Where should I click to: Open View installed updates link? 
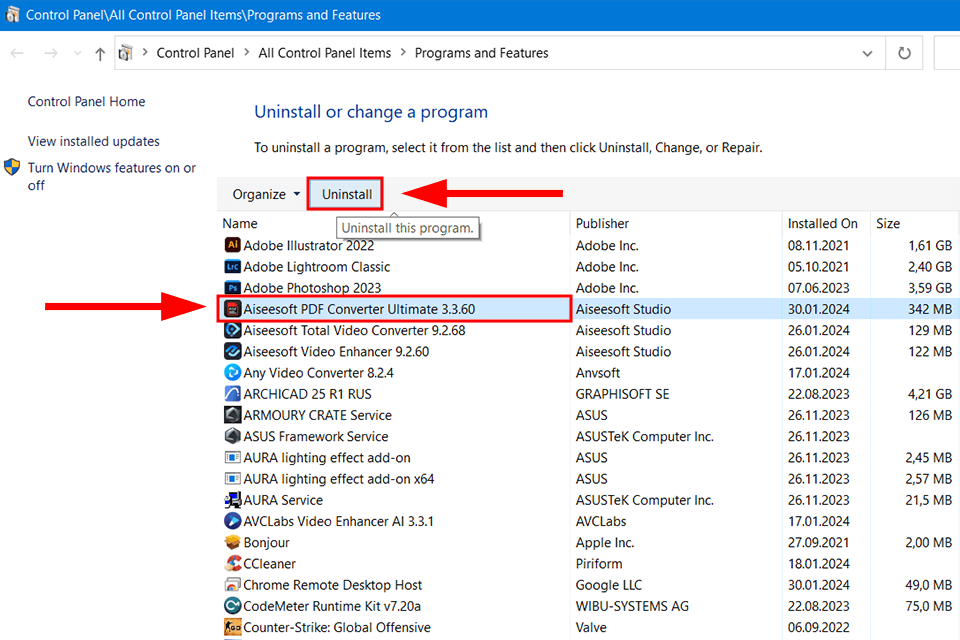coord(94,141)
